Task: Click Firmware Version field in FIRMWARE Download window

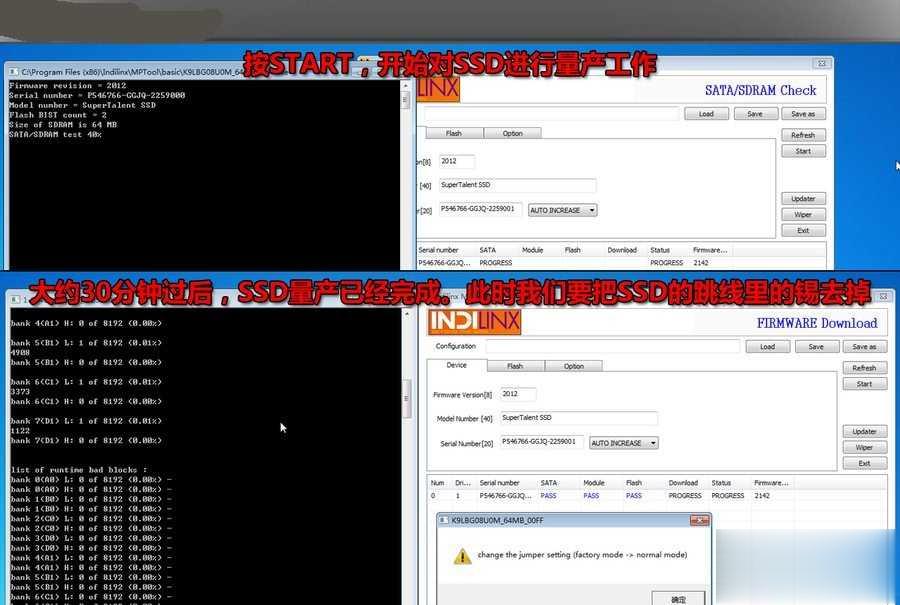Action: [518, 394]
